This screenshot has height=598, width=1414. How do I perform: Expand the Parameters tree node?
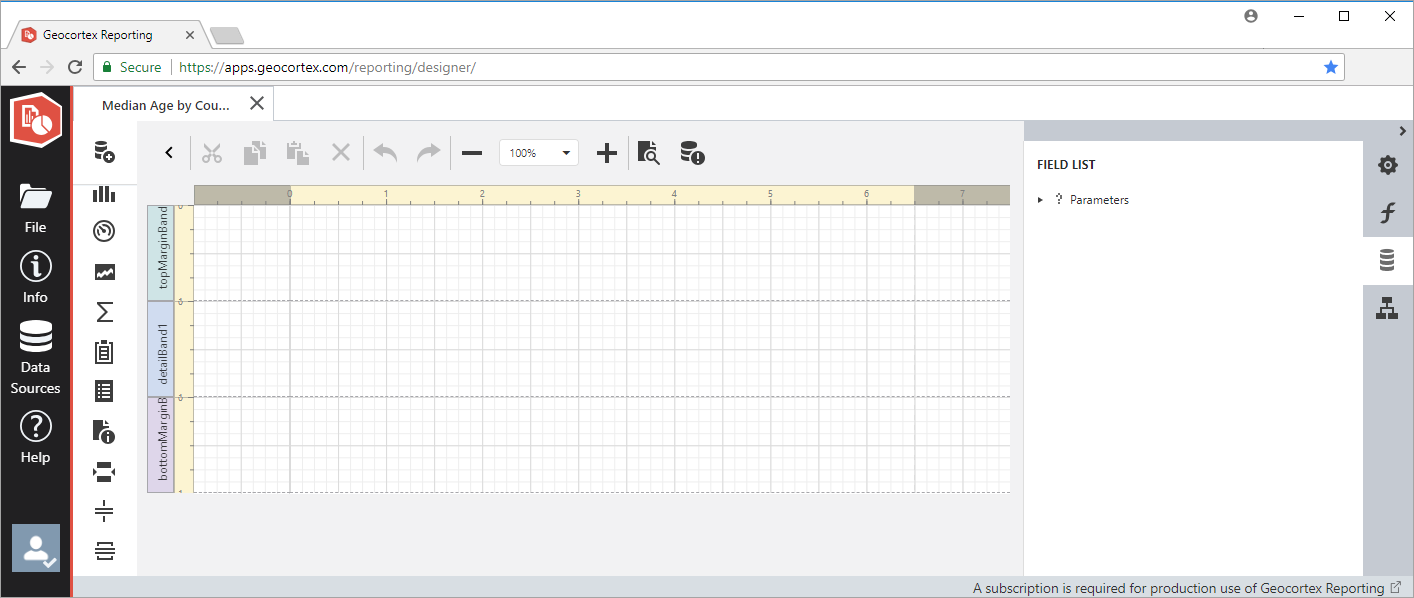coord(1039,199)
